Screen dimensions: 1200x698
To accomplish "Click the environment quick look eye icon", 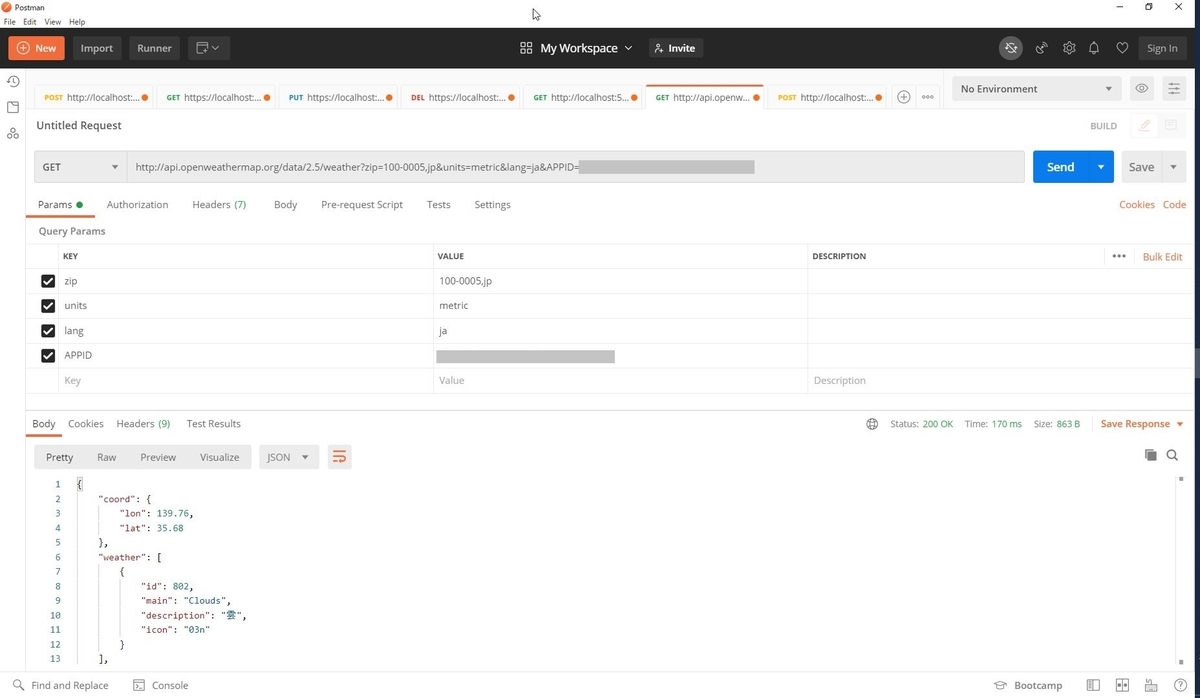I will pos(1141,89).
